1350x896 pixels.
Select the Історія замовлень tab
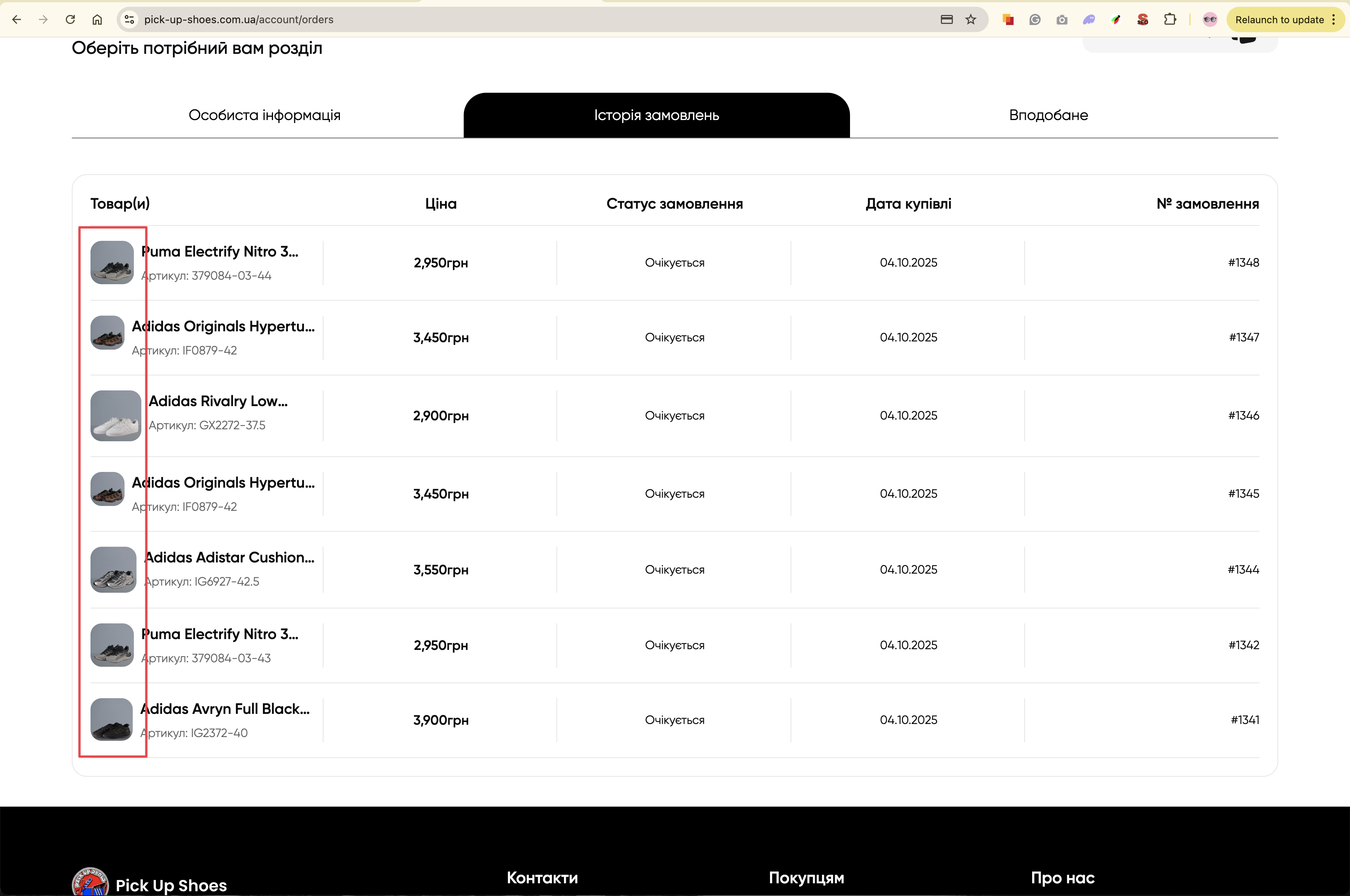[x=656, y=115]
